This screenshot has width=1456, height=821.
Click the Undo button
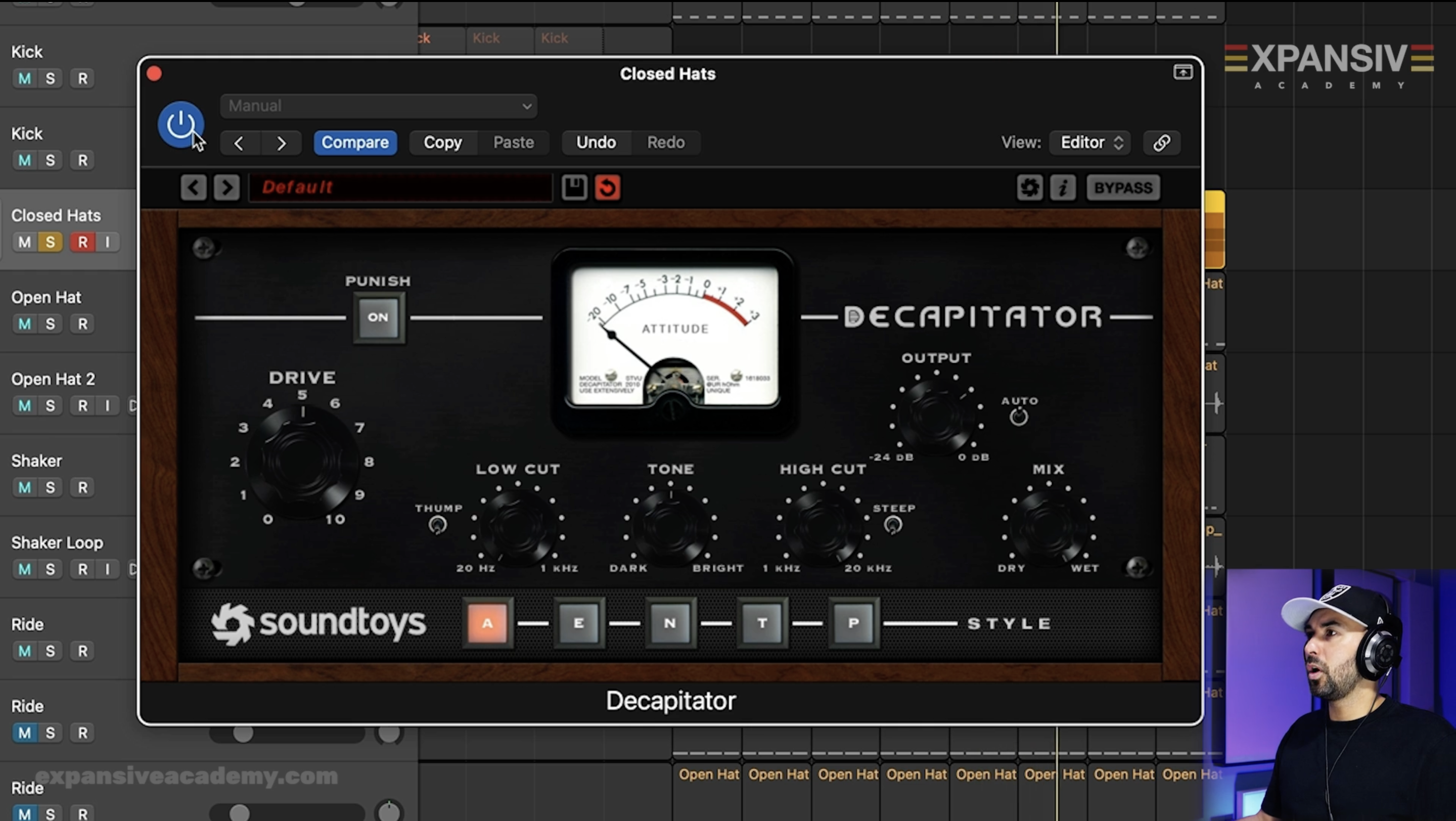[597, 143]
